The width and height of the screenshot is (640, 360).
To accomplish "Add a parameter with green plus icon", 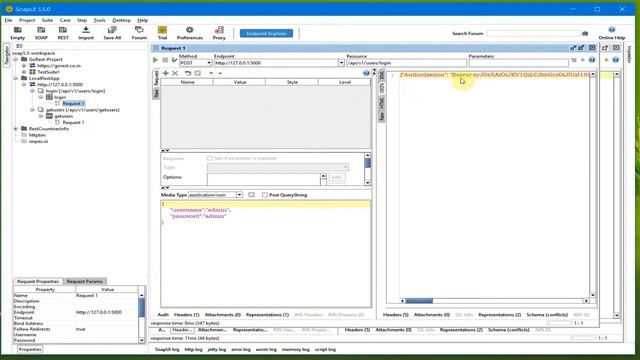I will 165,73.
